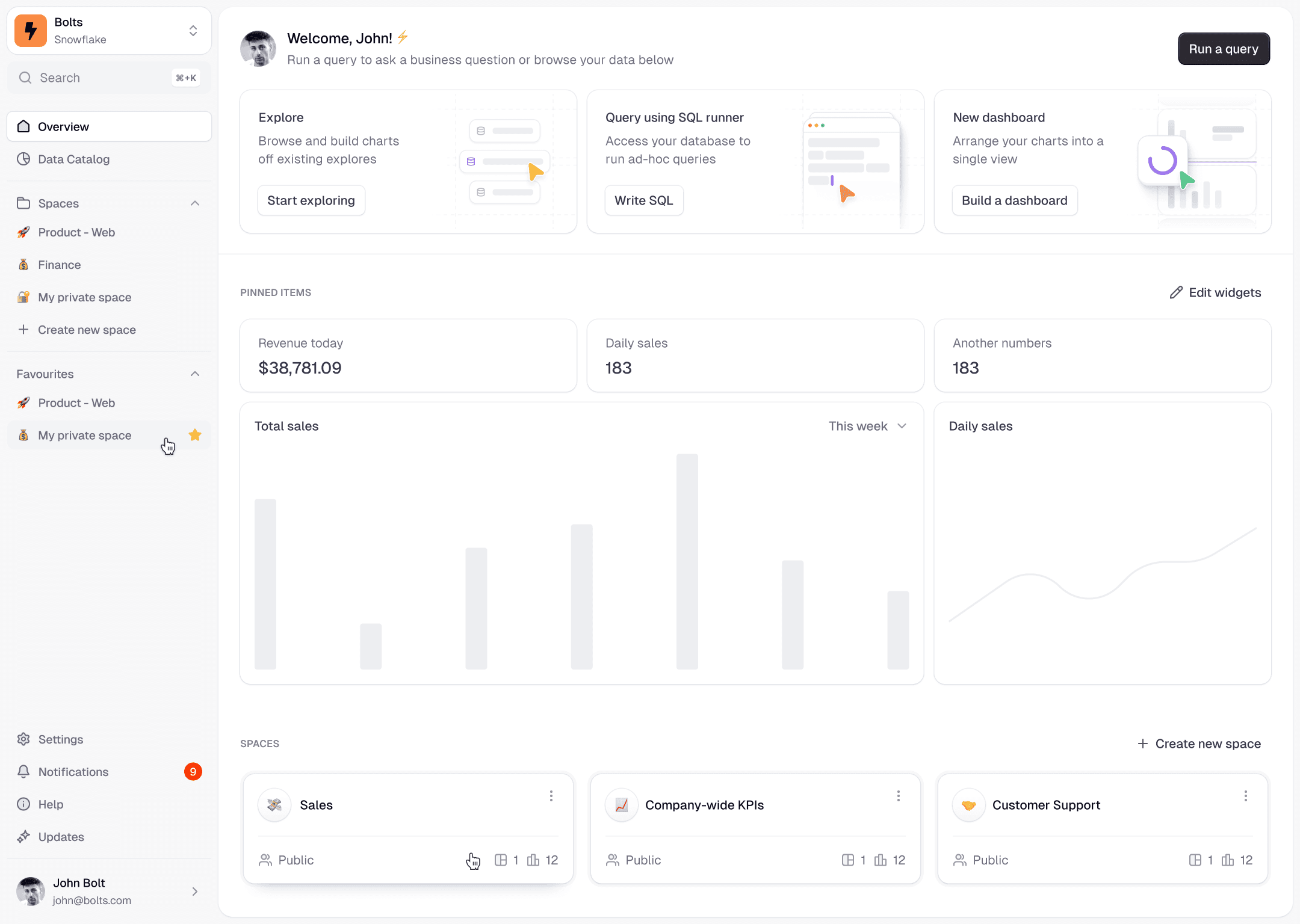
Task: Click the Updates sparkle icon
Action: tap(23, 837)
